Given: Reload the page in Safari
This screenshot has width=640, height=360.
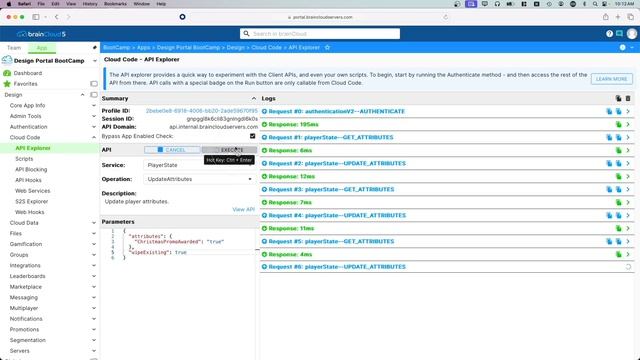Looking at the screenshot, I should pos(445,17).
